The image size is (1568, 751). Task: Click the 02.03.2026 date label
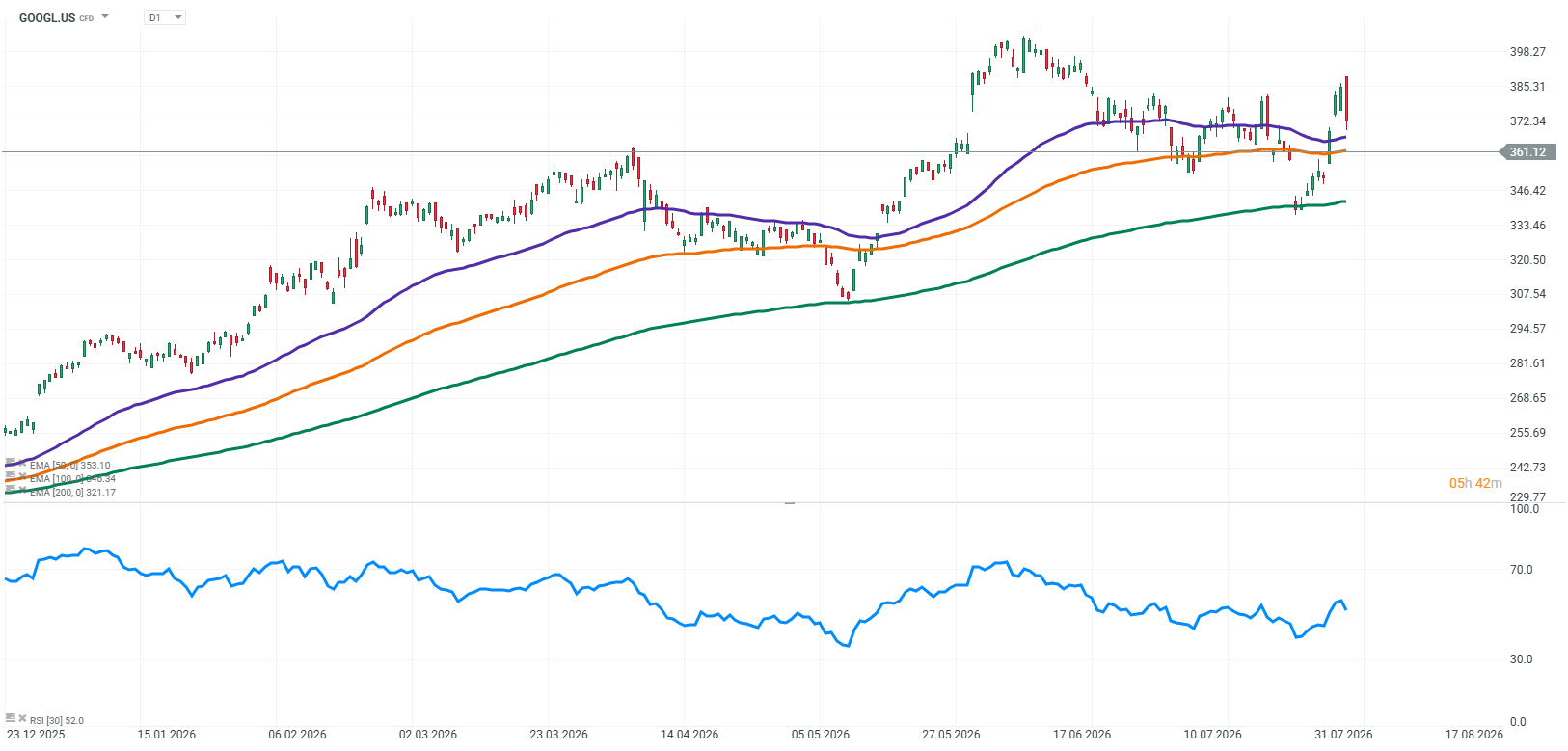click(428, 735)
